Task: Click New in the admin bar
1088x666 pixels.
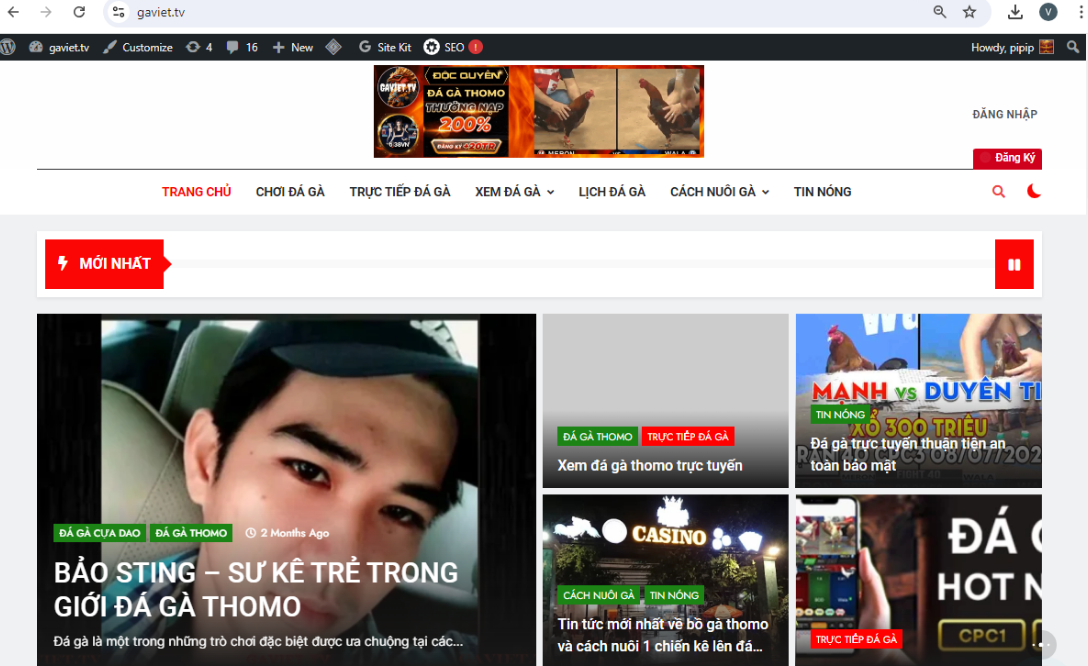Action: (x=293, y=47)
